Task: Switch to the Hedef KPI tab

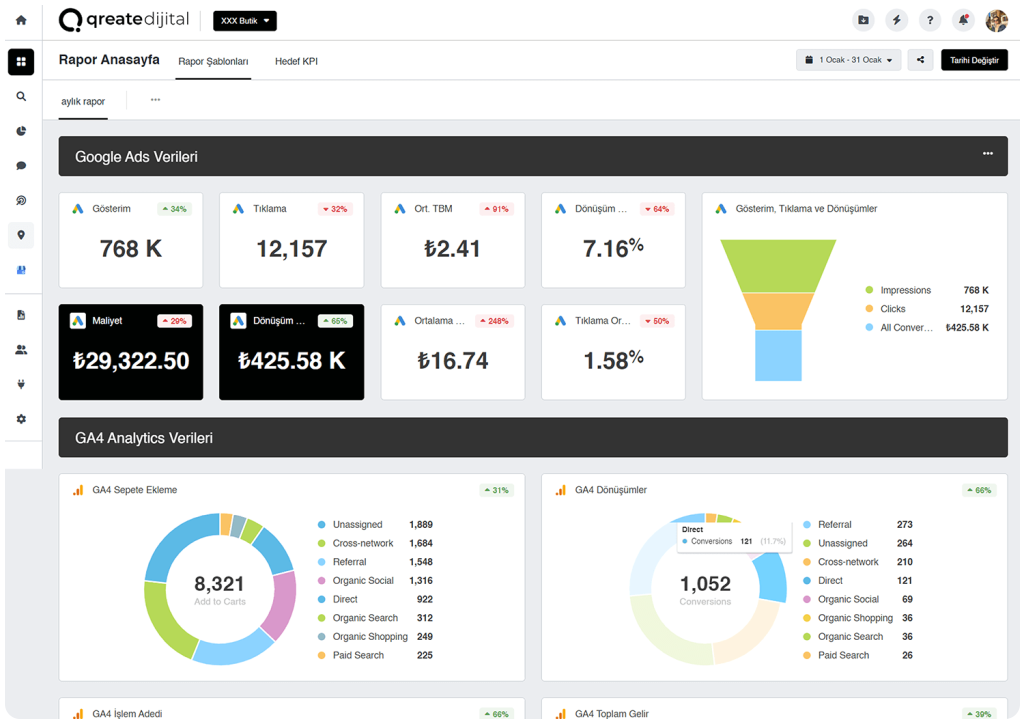Action: (296, 61)
